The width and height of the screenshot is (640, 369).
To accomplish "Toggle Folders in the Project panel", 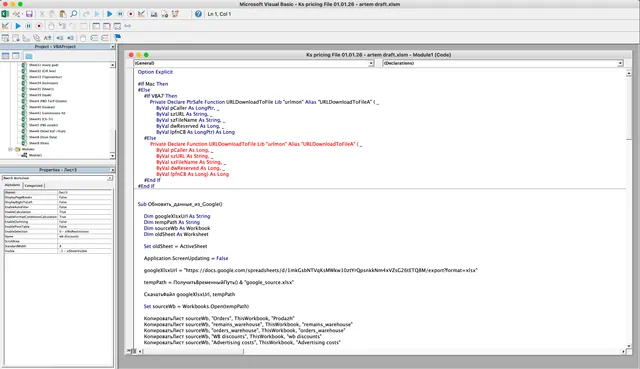I will (x=29, y=56).
